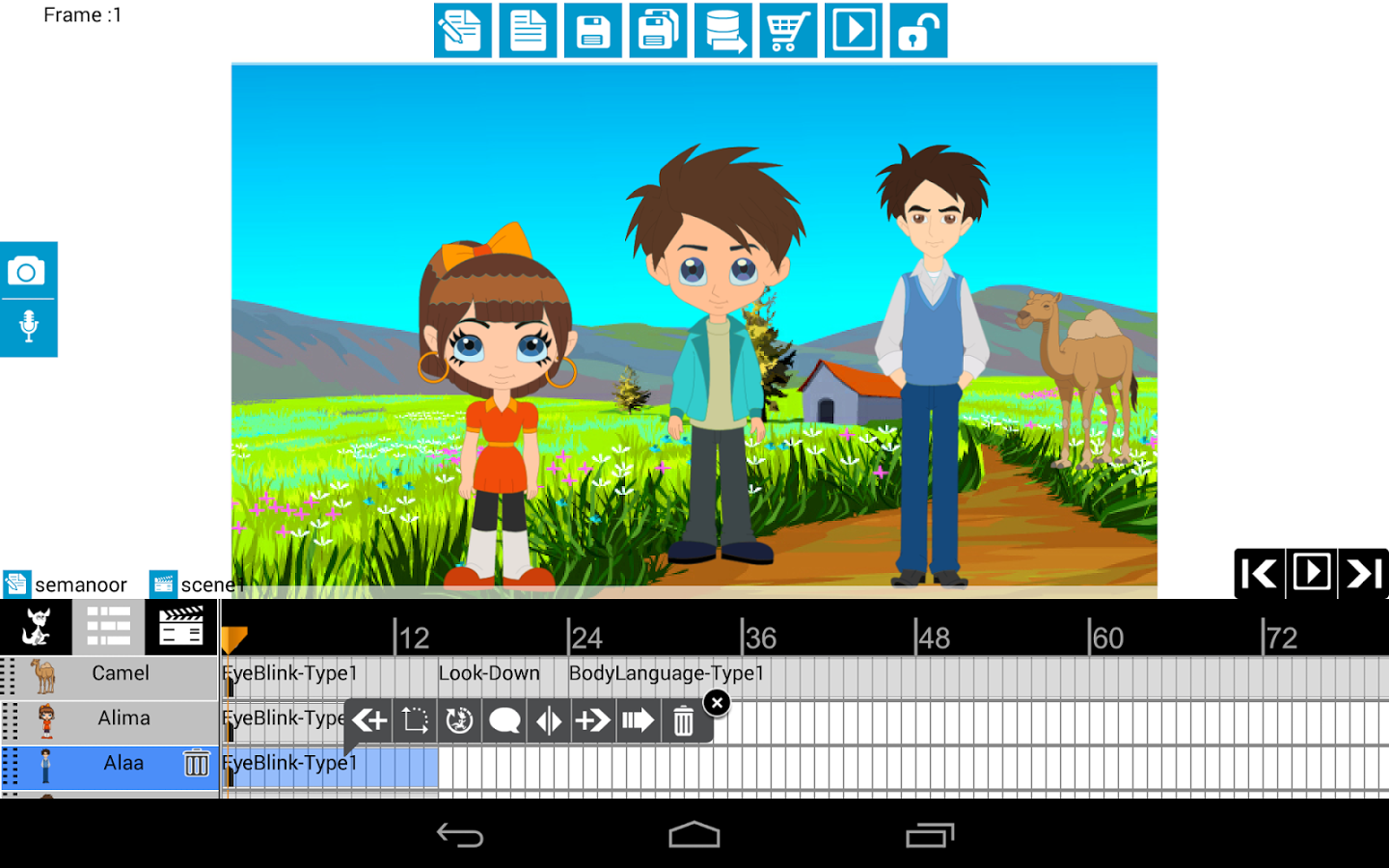Screen dimensions: 1389x868
Task: Select the tall man in the blue vest
Action: (933, 366)
